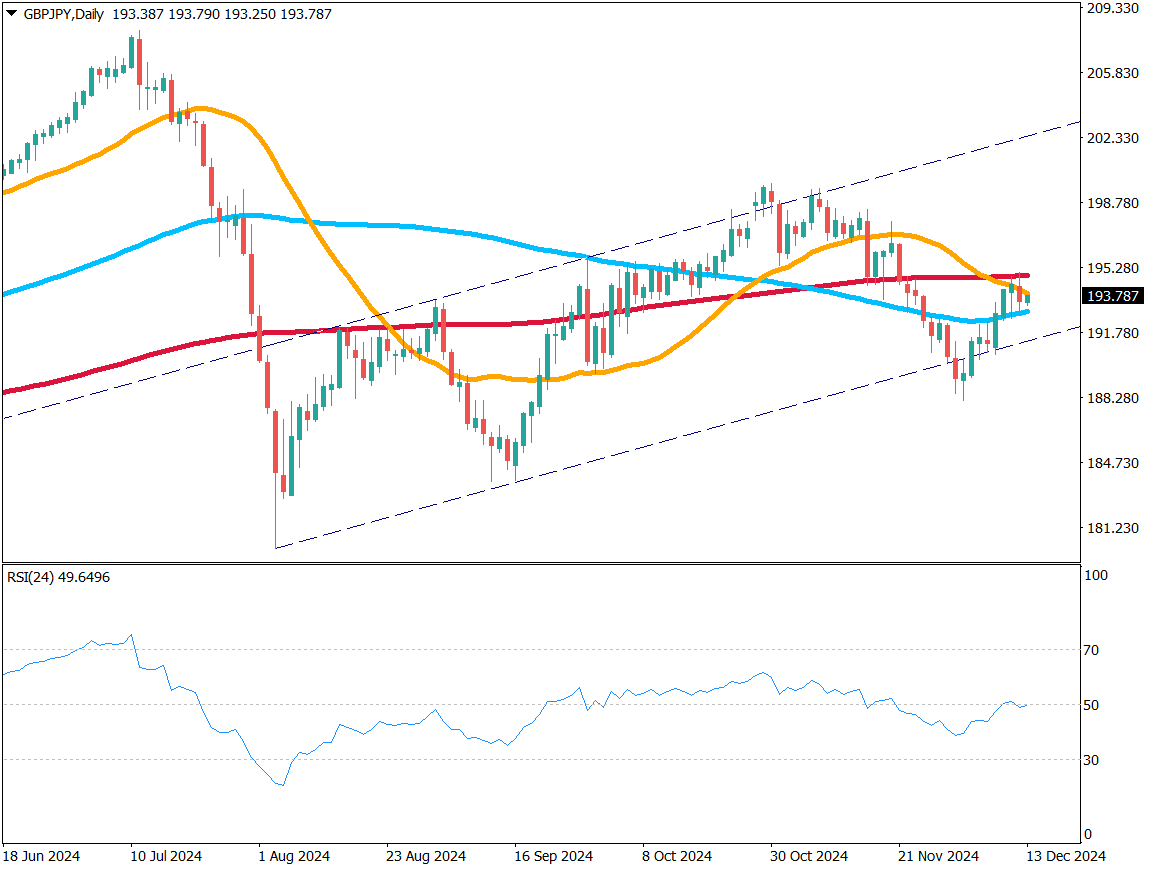This screenshot has height=870, width=1152.
Task: Click the right end of blue moving average
Action: point(1027,312)
